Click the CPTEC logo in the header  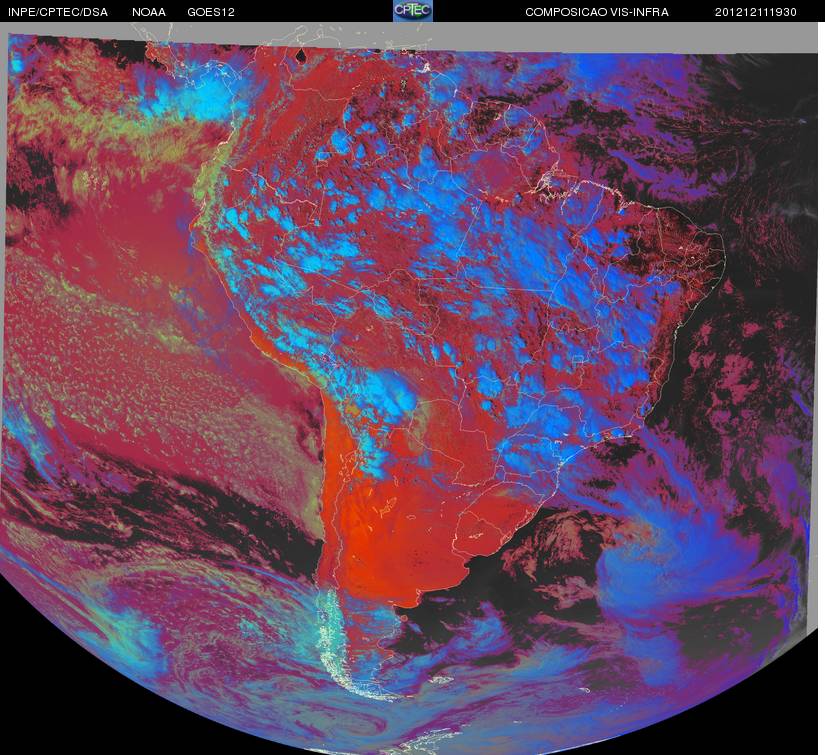[413, 11]
